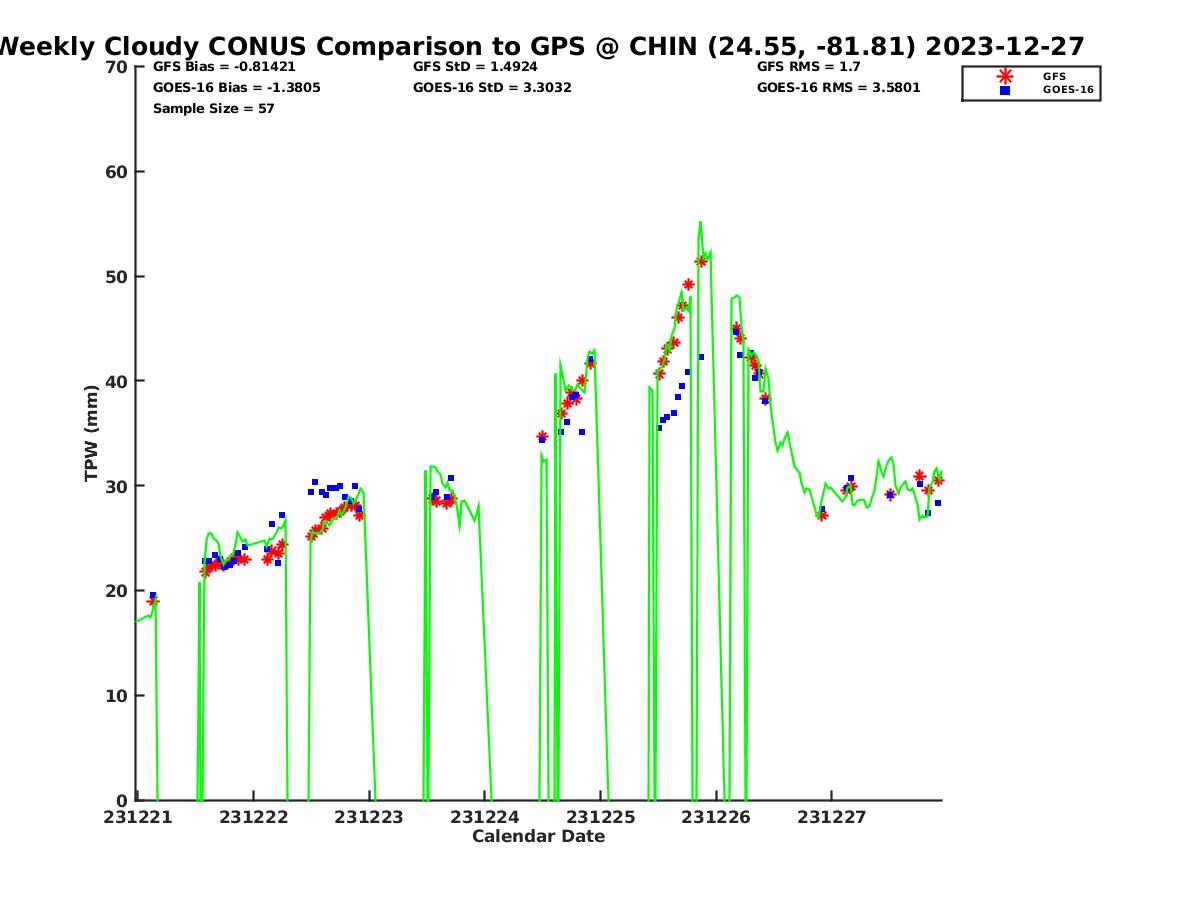Click the 'GOES-16 RMS = 3.5801' statistic
Image resolution: width=1200 pixels, height=900 pixels.
pos(838,88)
